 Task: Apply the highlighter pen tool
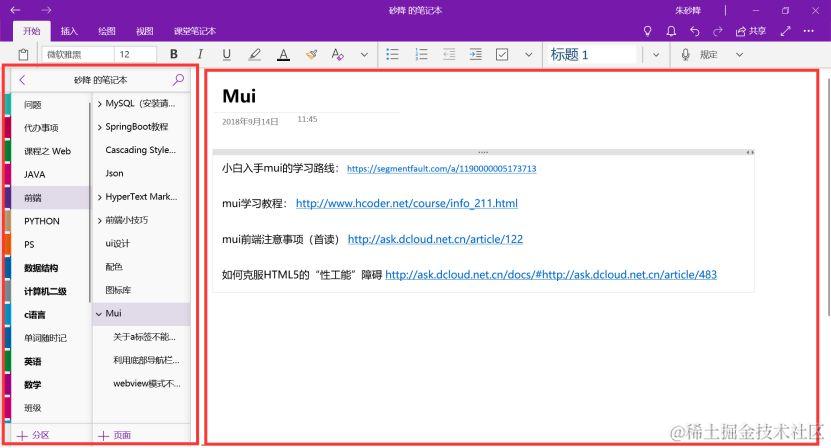point(255,55)
